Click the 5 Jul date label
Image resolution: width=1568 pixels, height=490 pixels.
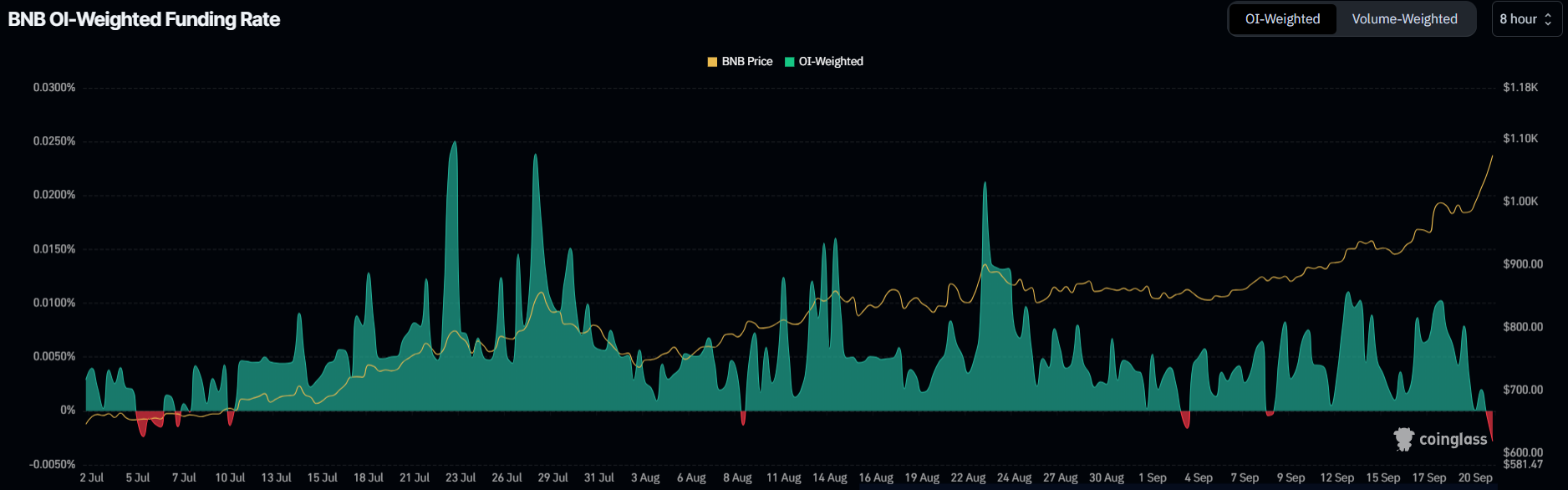point(138,477)
